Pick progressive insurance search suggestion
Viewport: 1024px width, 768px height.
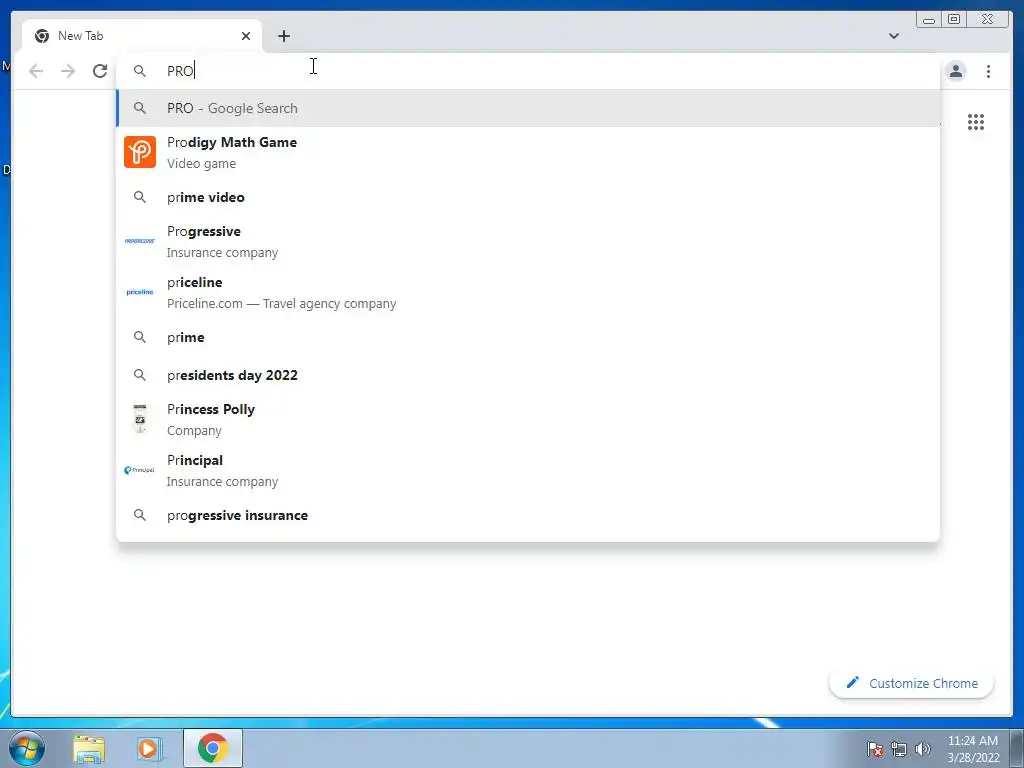528,515
